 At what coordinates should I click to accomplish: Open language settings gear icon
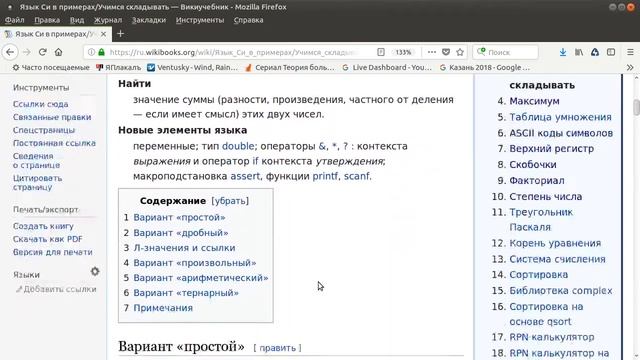tap(95, 271)
